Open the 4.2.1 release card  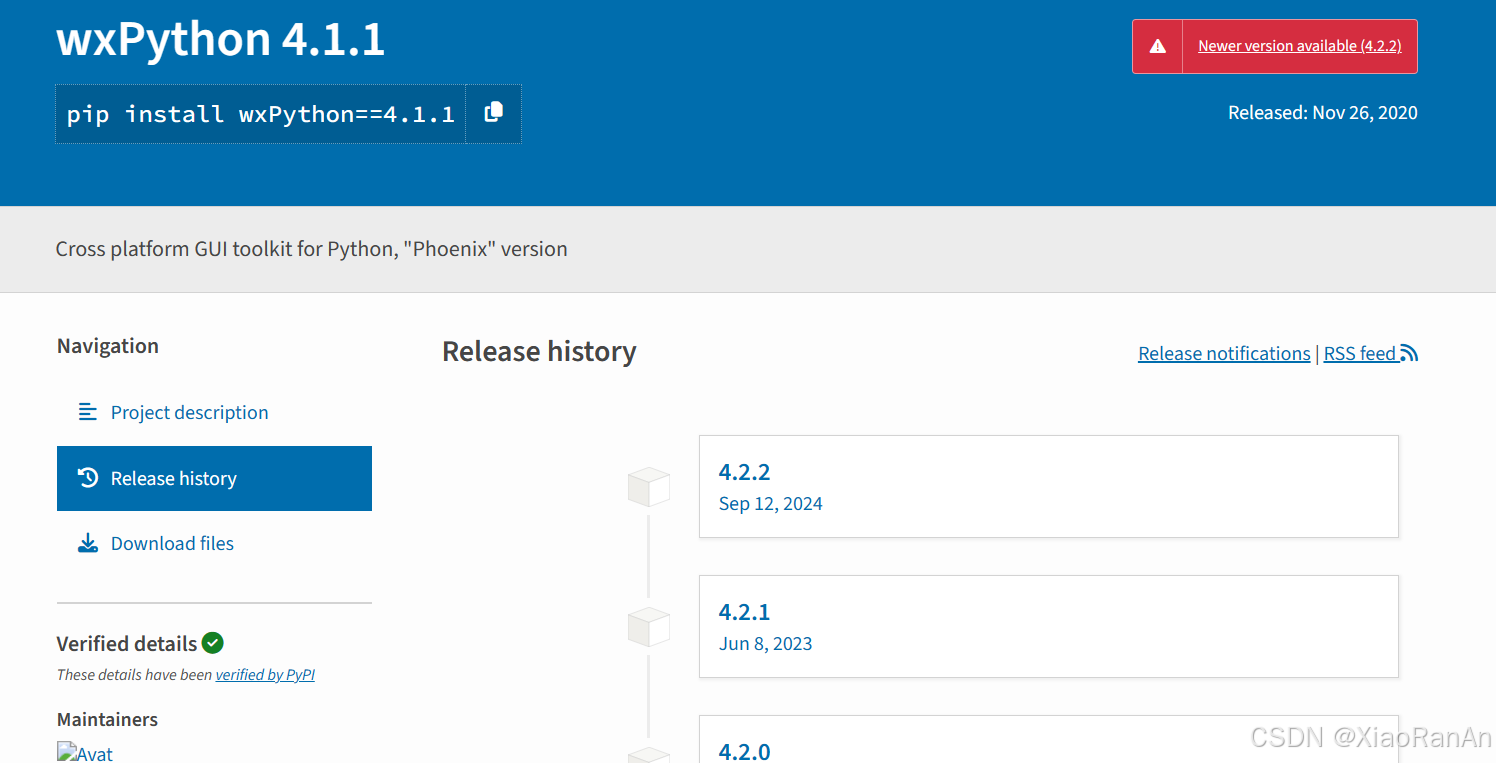pyautogui.click(x=1048, y=626)
